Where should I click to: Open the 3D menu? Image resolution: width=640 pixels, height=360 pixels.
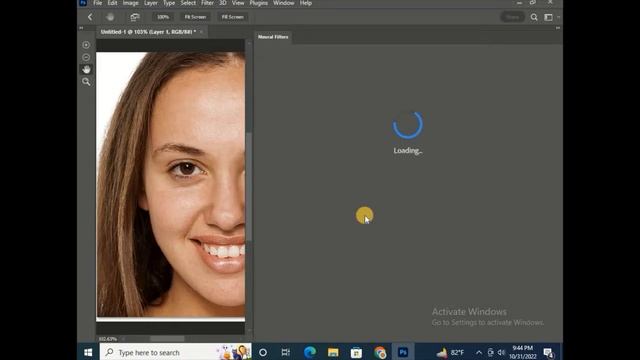point(223,3)
